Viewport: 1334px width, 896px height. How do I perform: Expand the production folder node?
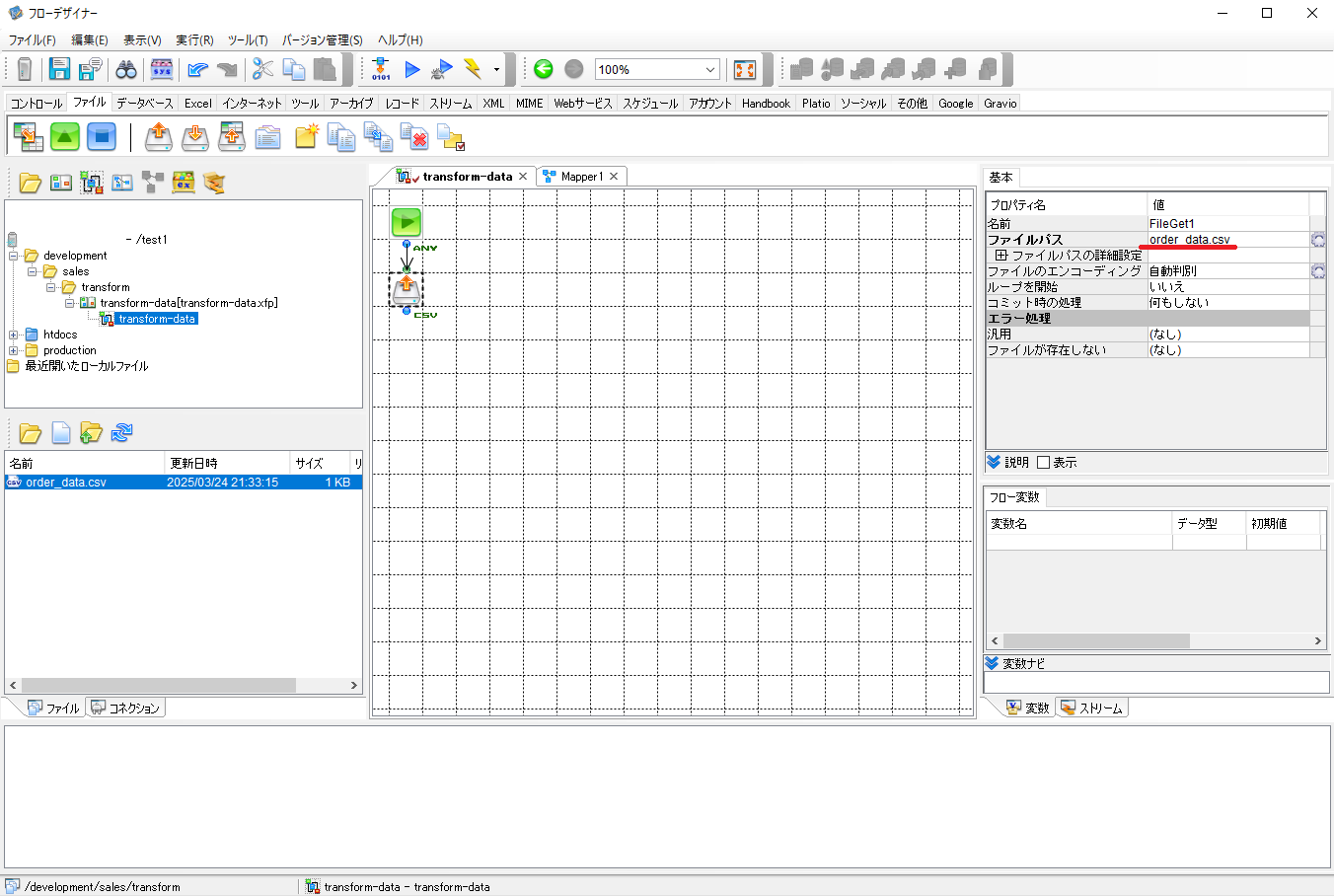14,350
